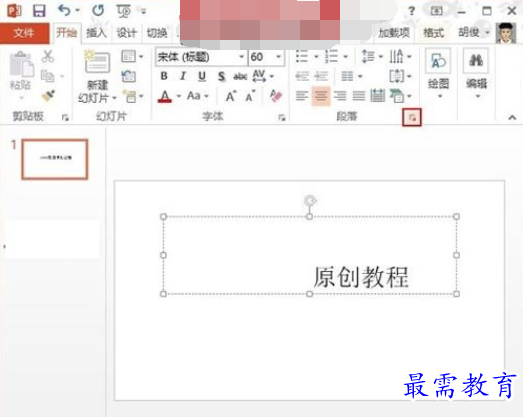This screenshot has height=417, width=525.
Task: Switch to the 切换 Transitions tab
Action: [x=157, y=33]
